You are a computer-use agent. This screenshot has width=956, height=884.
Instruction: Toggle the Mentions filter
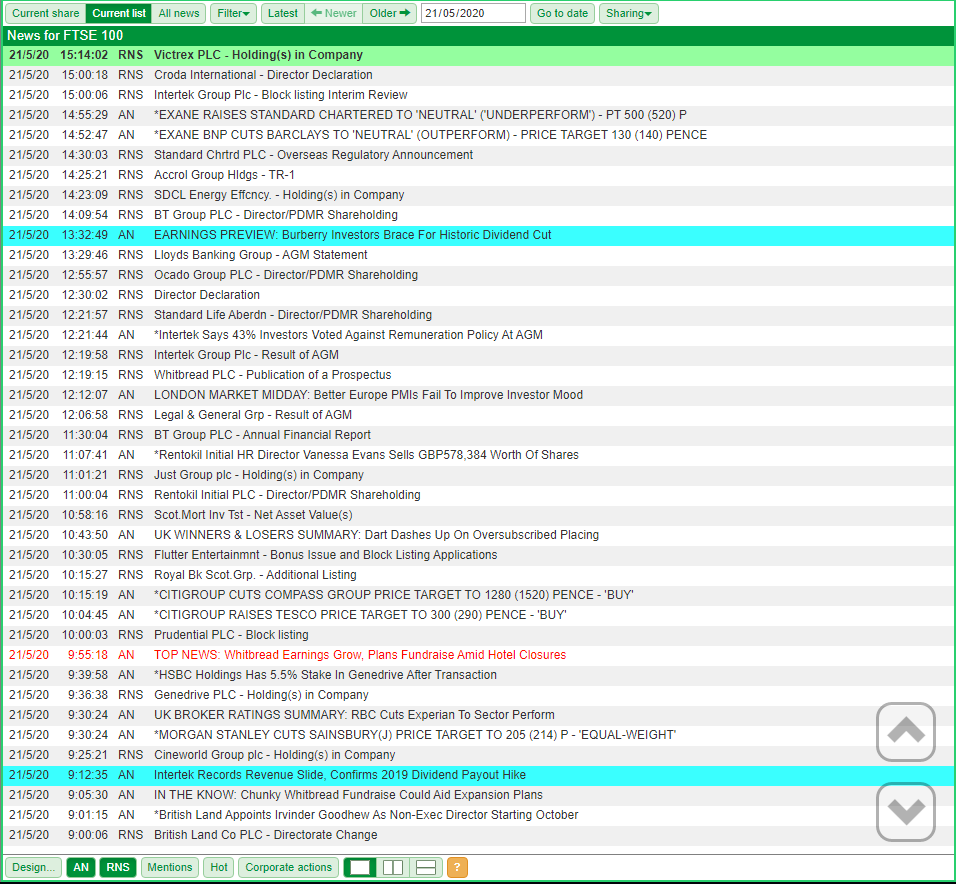tap(169, 867)
